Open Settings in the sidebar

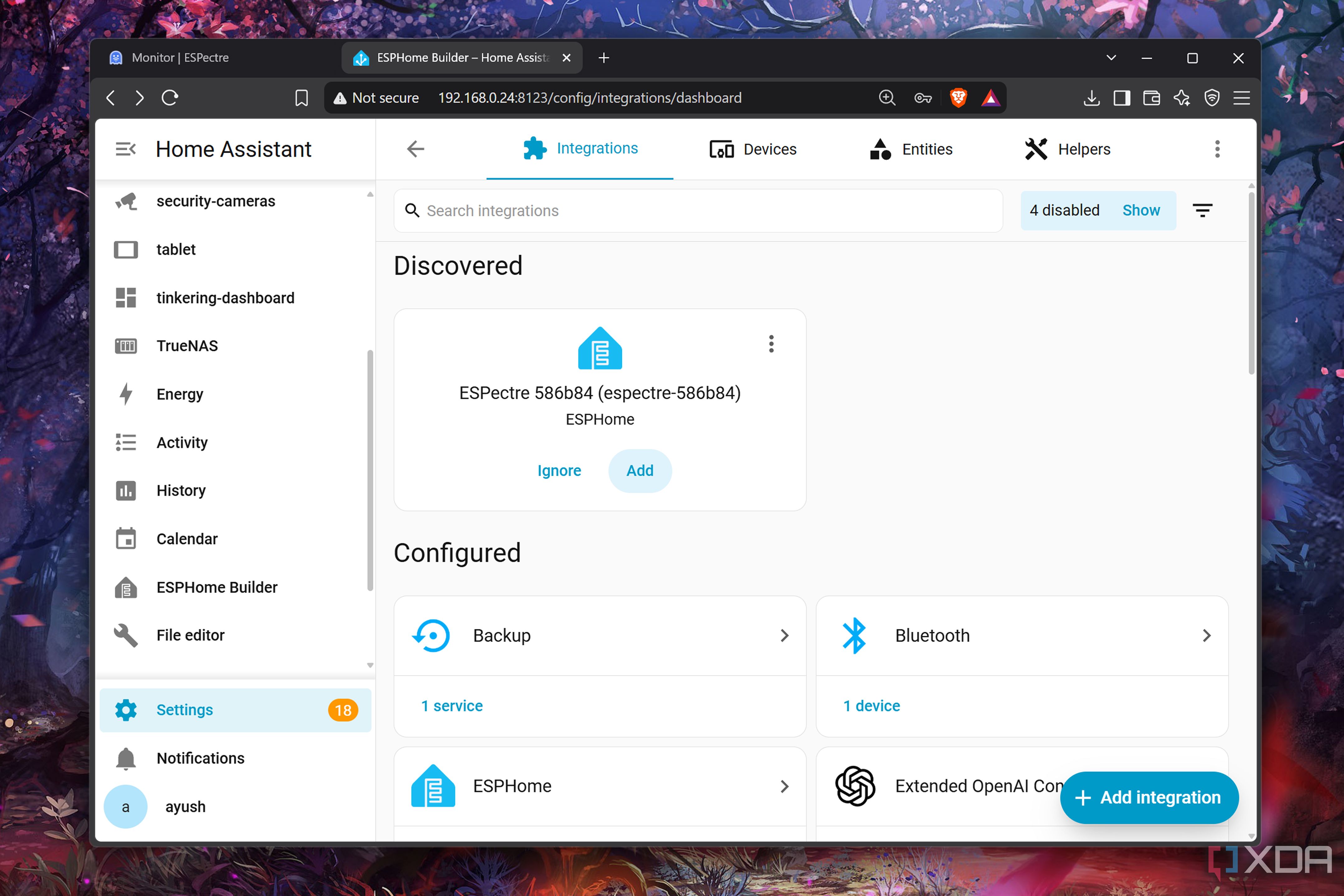(236, 710)
